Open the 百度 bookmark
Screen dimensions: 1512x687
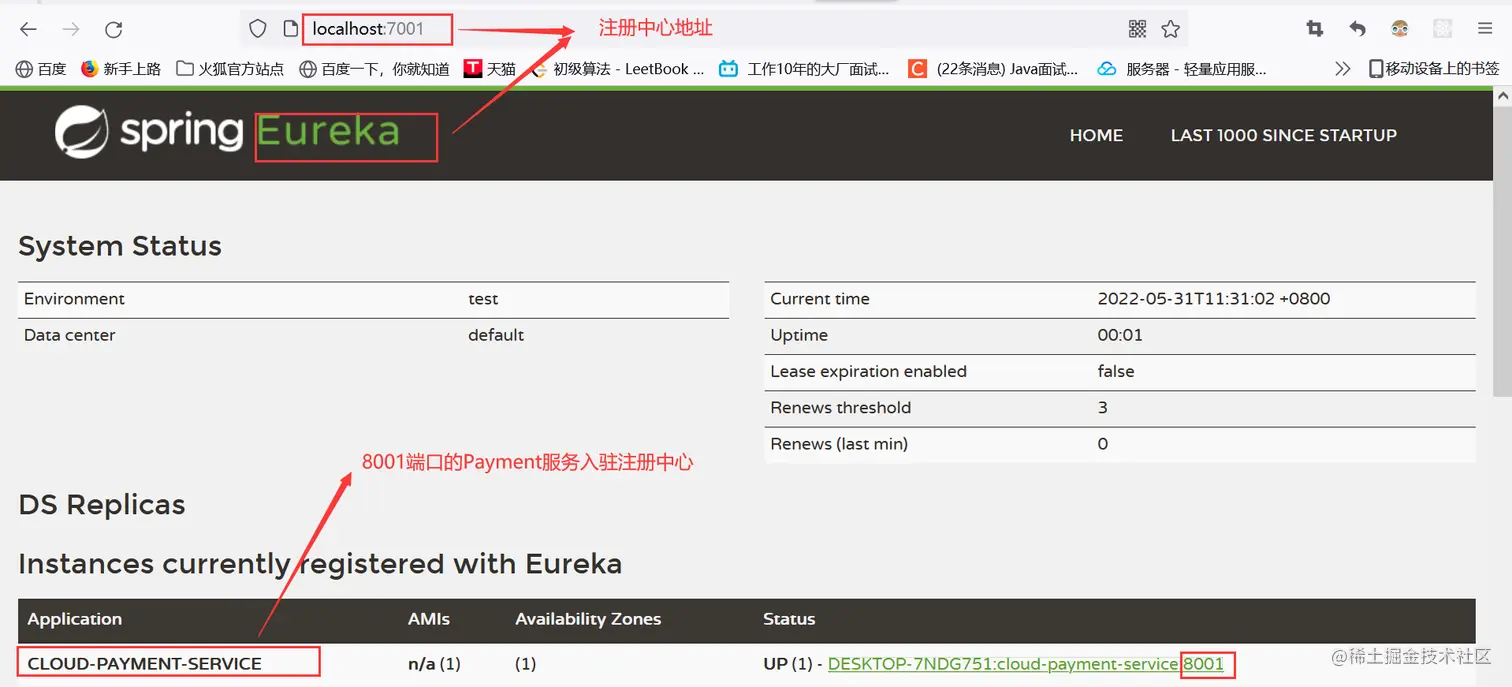click(41, 69)
